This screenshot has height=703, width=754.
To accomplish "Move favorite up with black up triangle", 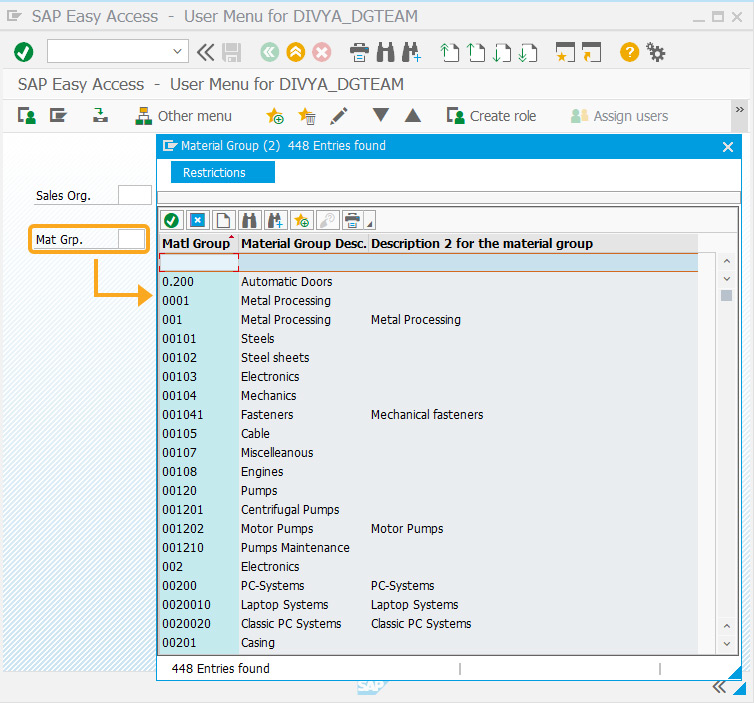I will [413, 115].
